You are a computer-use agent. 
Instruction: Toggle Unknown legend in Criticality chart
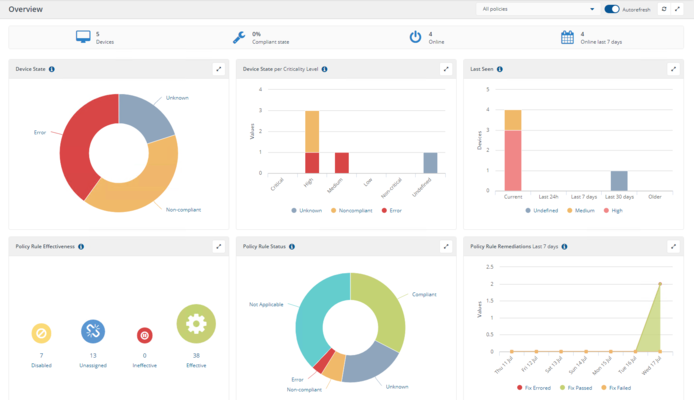(309, 210)
